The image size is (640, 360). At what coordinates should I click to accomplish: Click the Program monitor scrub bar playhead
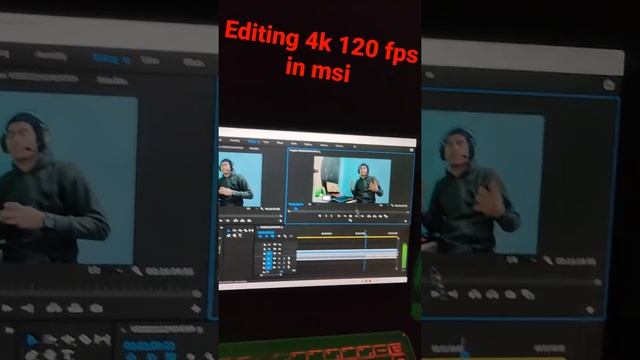click(x=357, y=211)
